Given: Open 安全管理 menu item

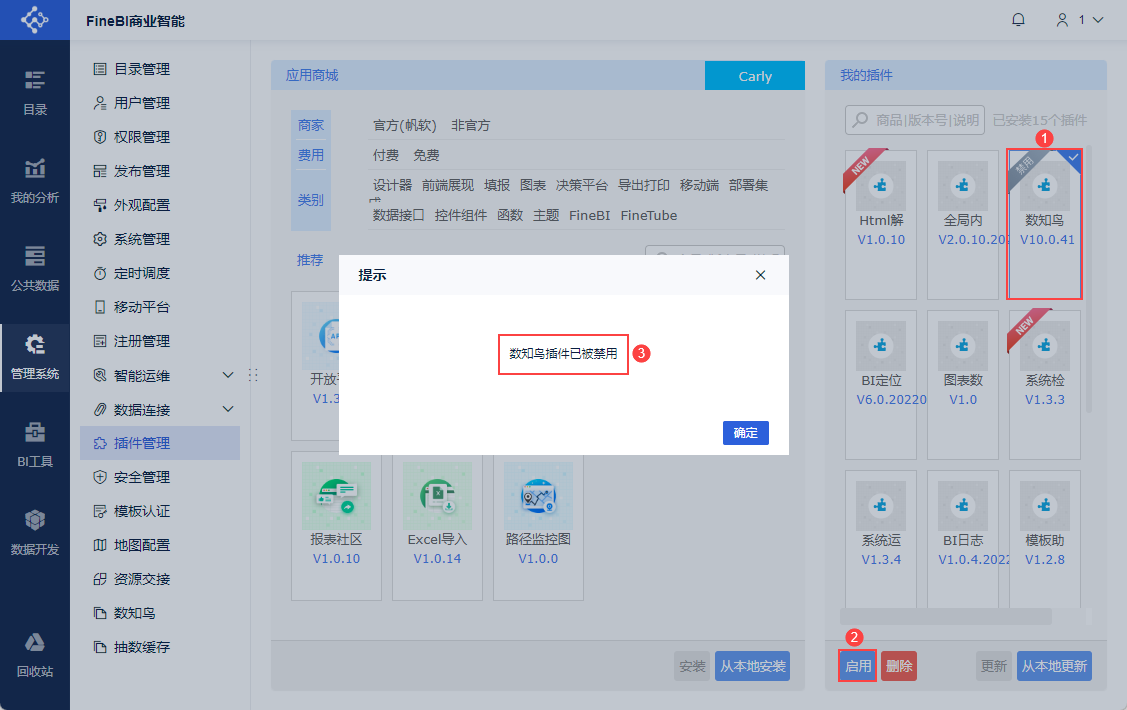Looking at the screenshot, I should (160, 476).
